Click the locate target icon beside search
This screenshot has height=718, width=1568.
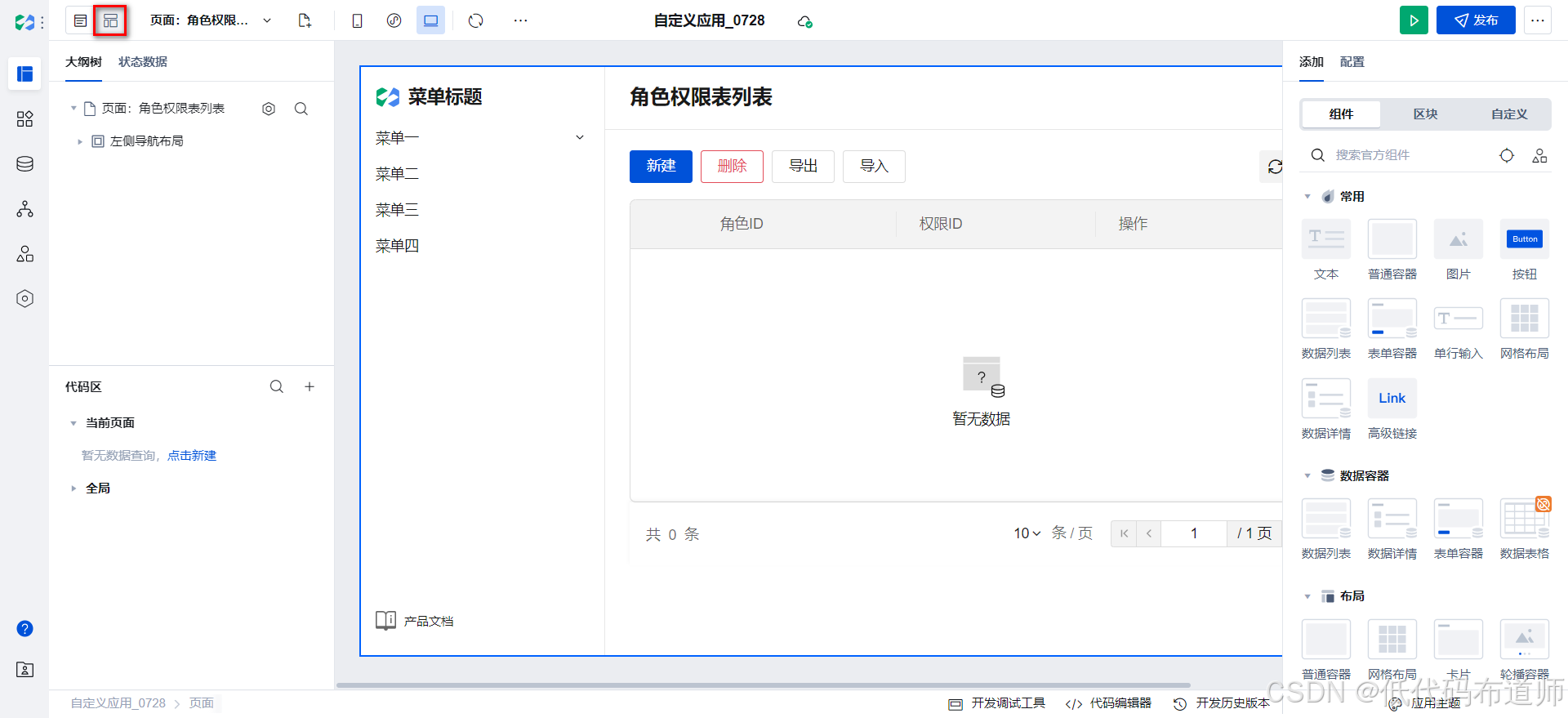tap(1507, 155)
